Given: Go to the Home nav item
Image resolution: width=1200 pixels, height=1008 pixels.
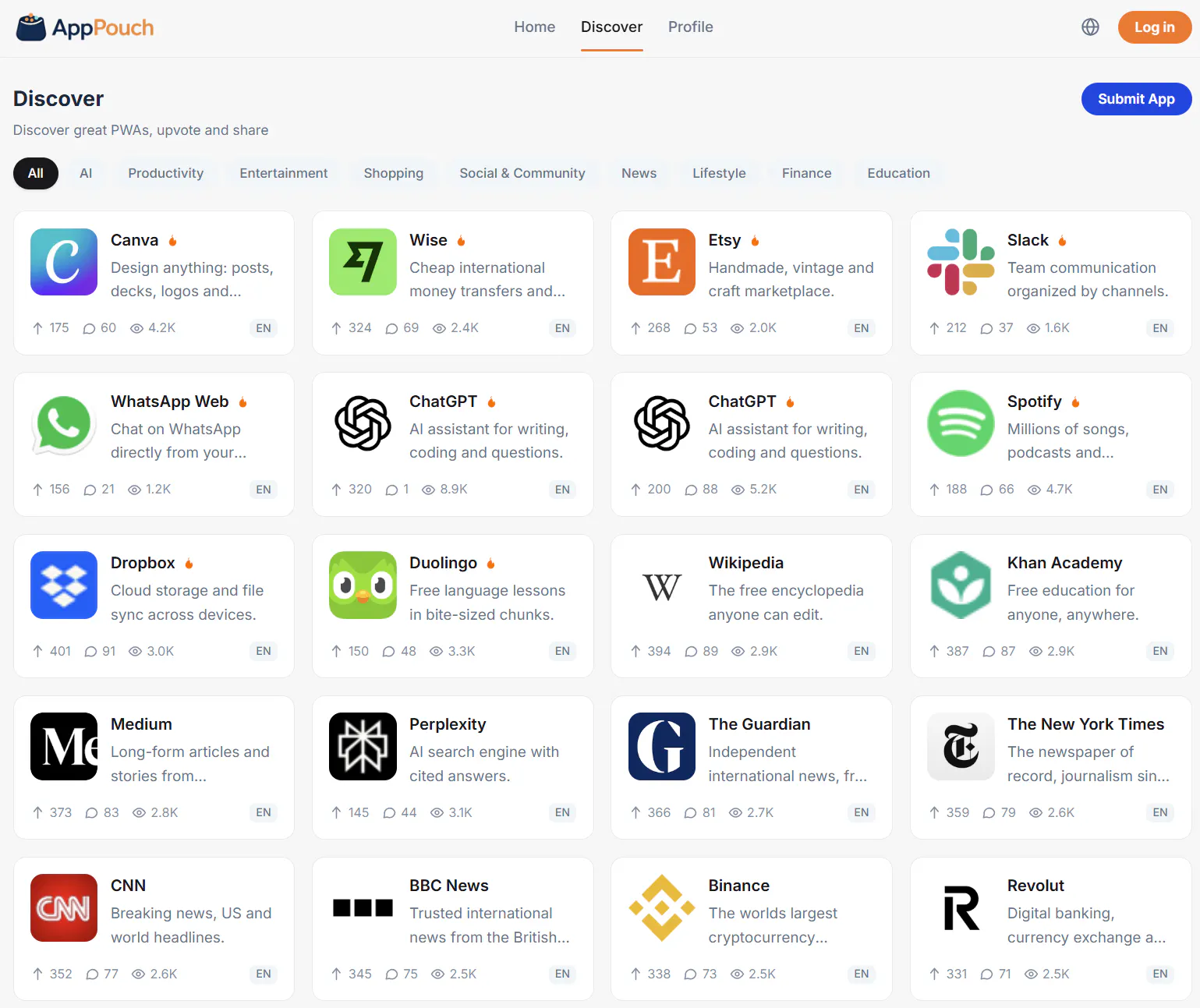Looking at the screenshot, I should 535,27.
